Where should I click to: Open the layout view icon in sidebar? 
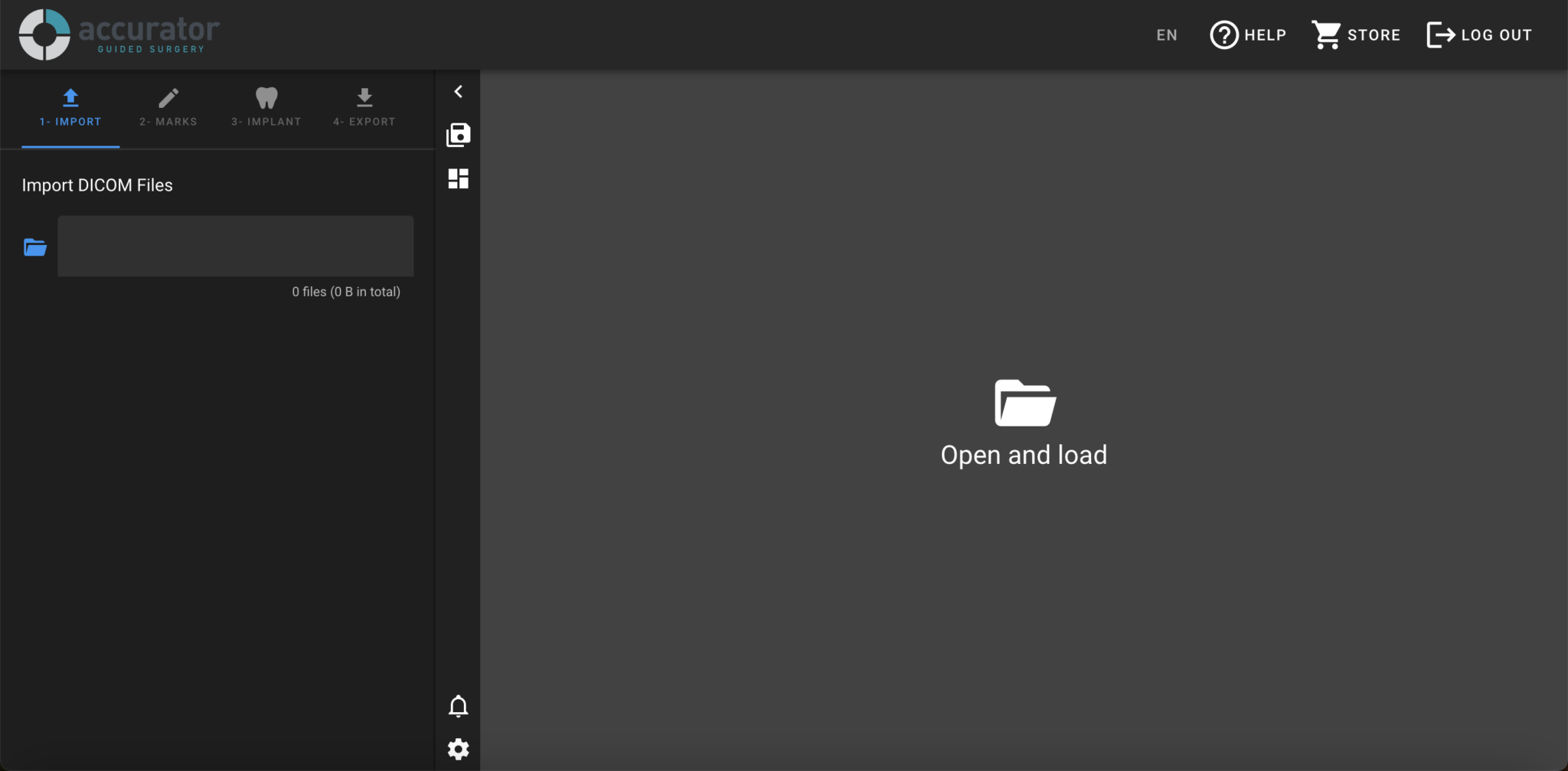coord(458,178)
